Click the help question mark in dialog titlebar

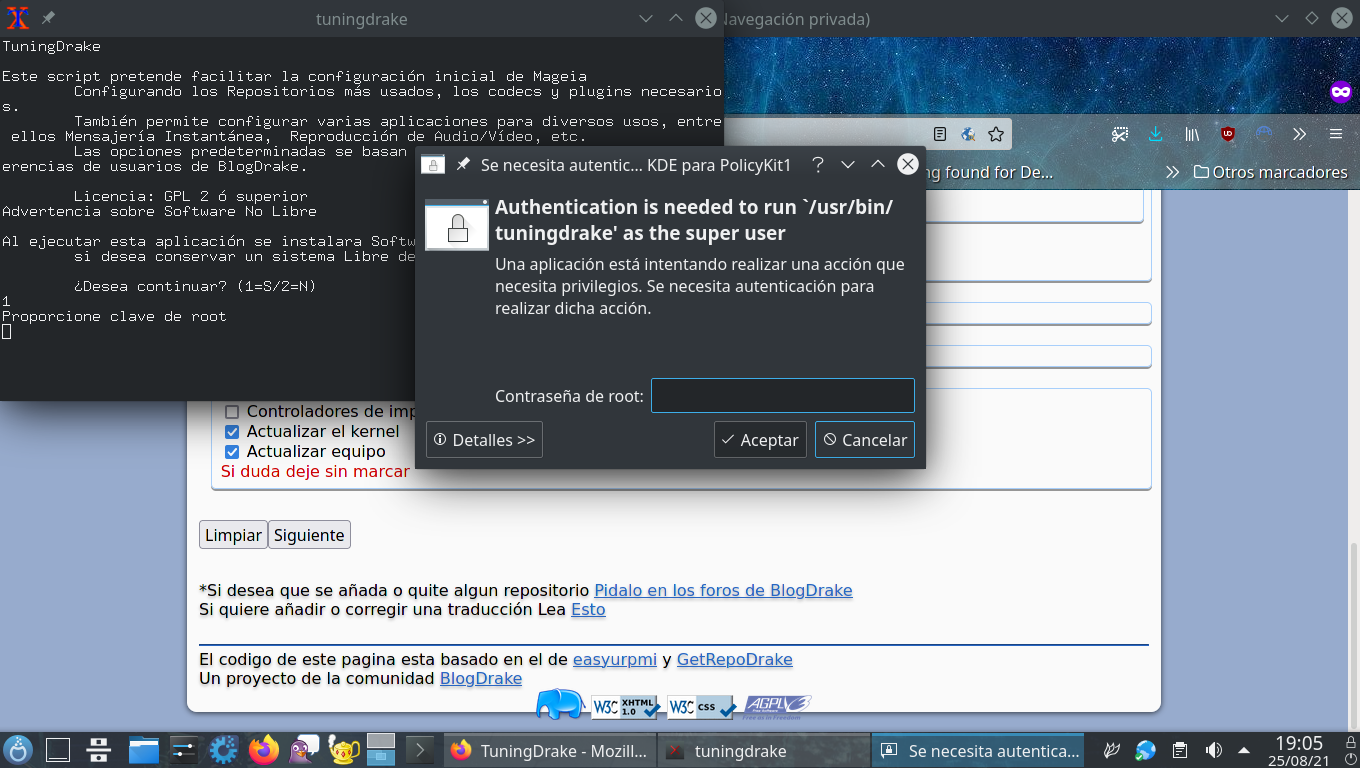click(x=817, y=164)
